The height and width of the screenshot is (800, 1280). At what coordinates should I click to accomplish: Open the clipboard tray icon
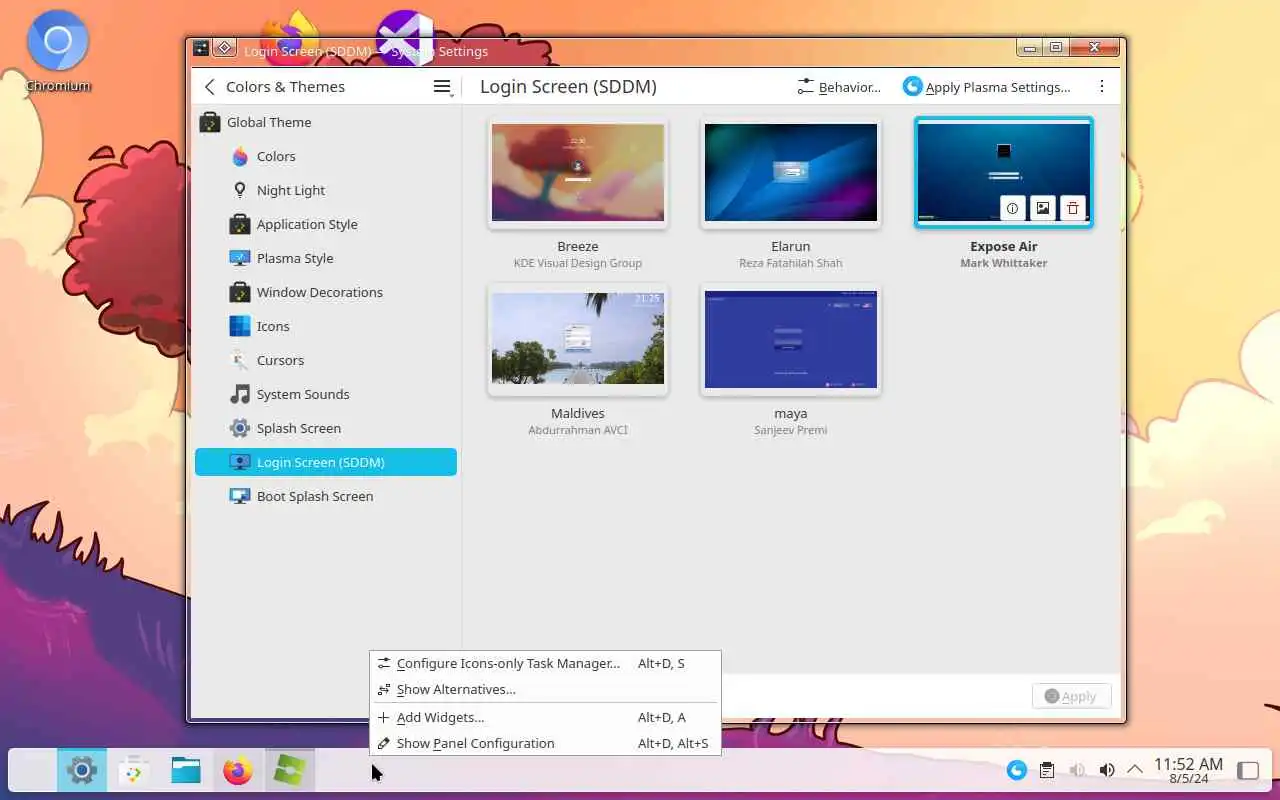(1046, 770)
